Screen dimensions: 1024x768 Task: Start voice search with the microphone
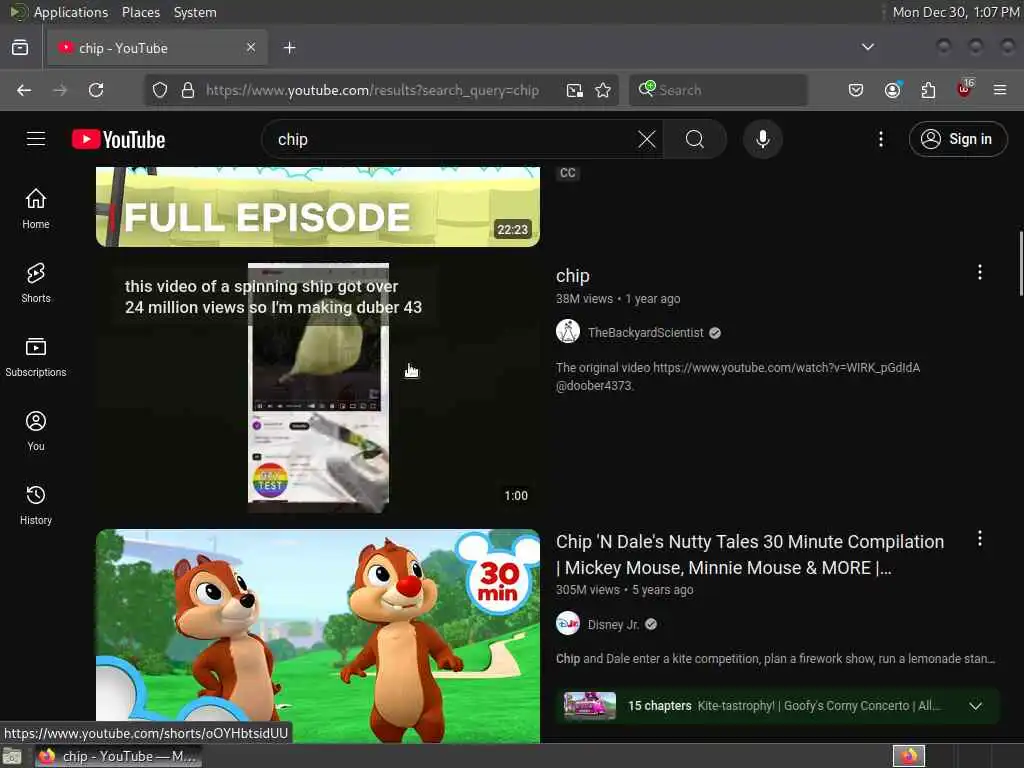point(763,139)
